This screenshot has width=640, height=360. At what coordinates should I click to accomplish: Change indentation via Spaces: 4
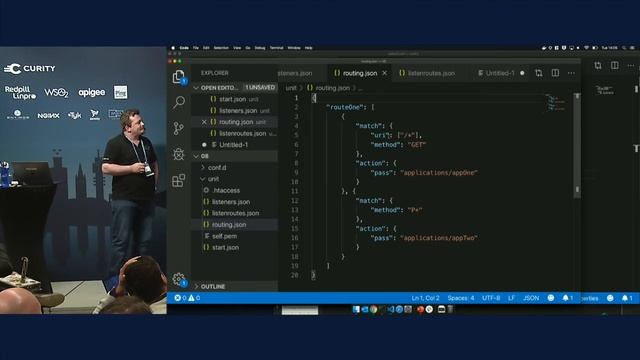(x=461, y=298)
